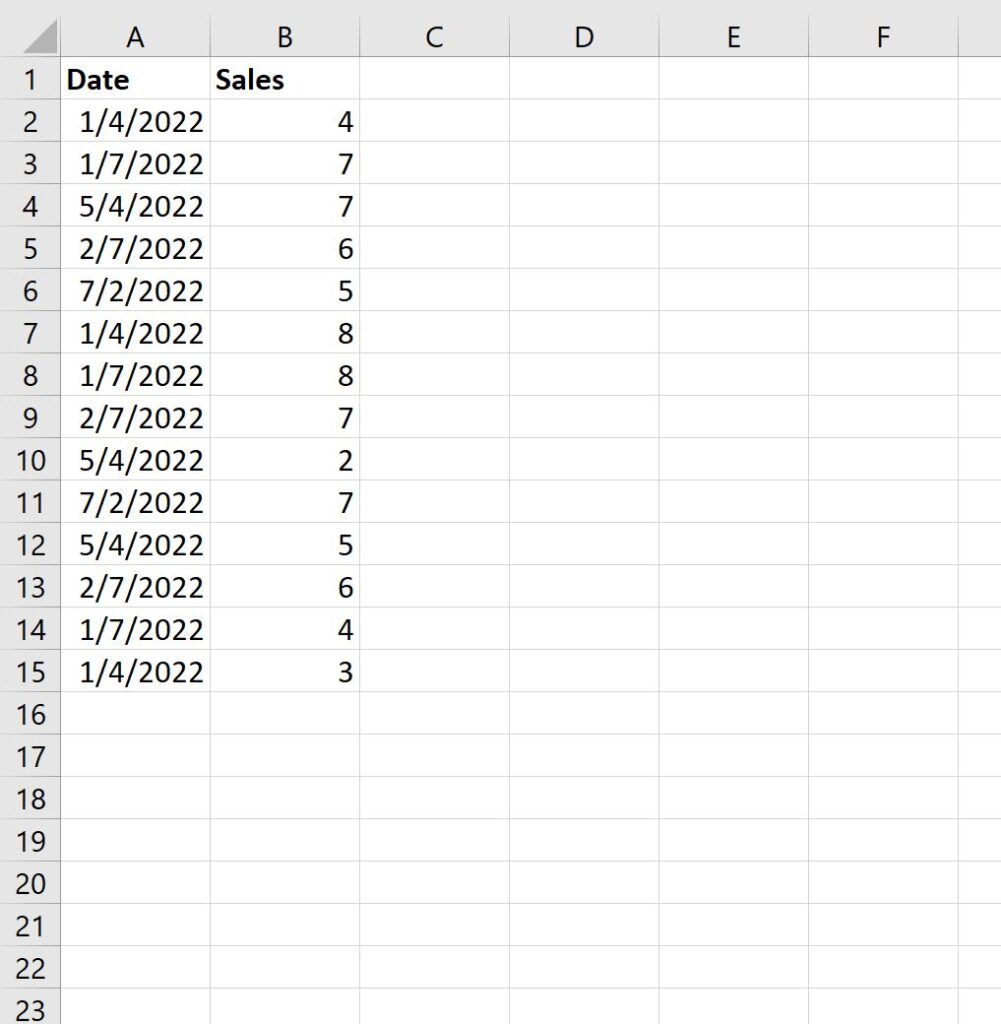Select column B header
Screen dimensions: 1001x1024
click(285, 38)
